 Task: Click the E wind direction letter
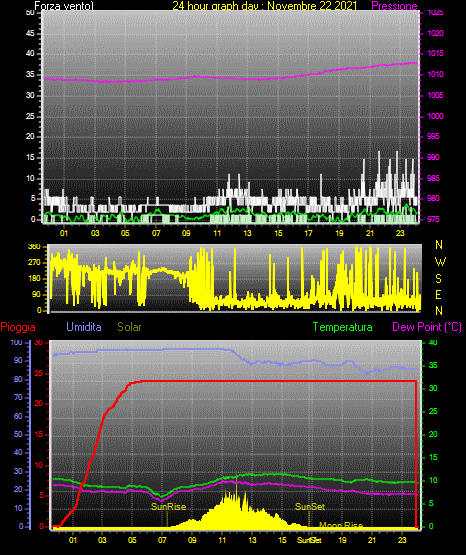point(438,294)
